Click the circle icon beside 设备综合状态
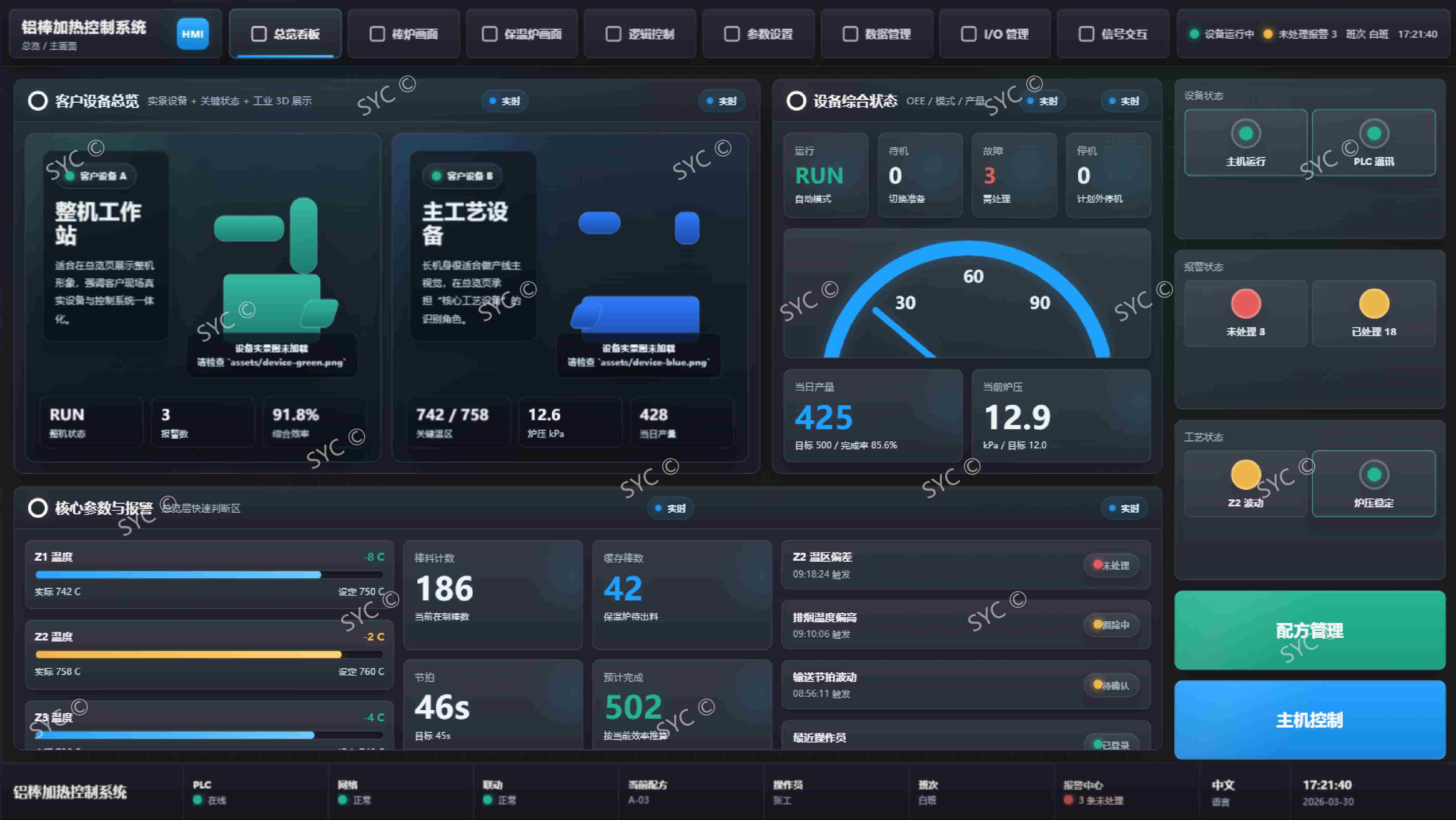The width and height of the screenshot is (1456, 820). pos(796,101)
